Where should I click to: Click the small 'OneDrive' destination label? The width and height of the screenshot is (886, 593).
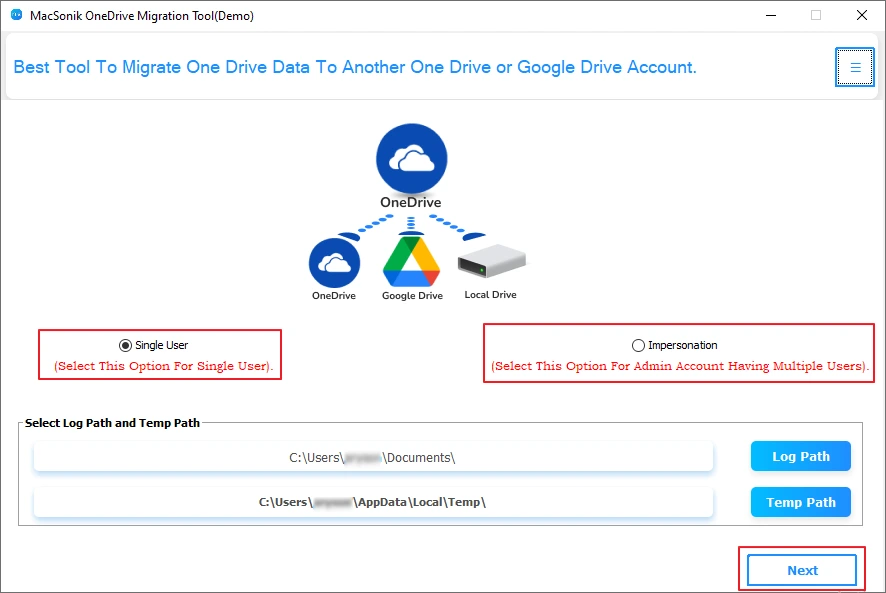pos(334,296)
